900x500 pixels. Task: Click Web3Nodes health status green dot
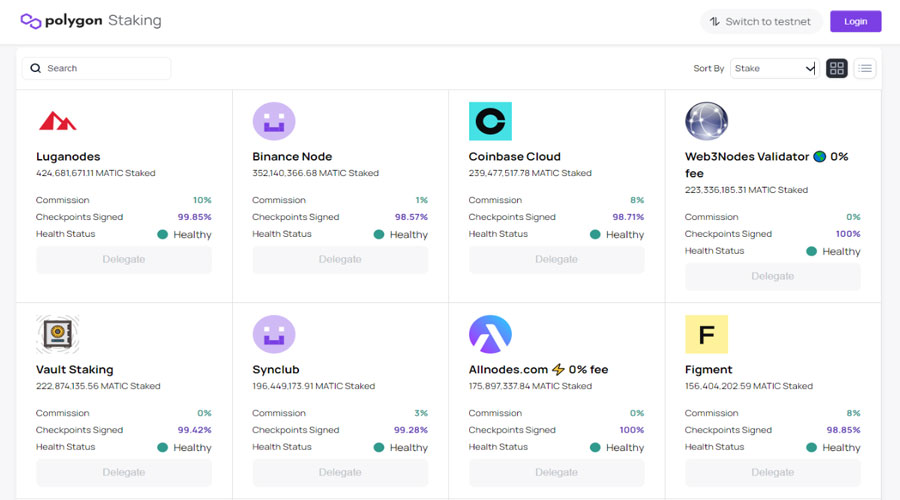point(812,251)
